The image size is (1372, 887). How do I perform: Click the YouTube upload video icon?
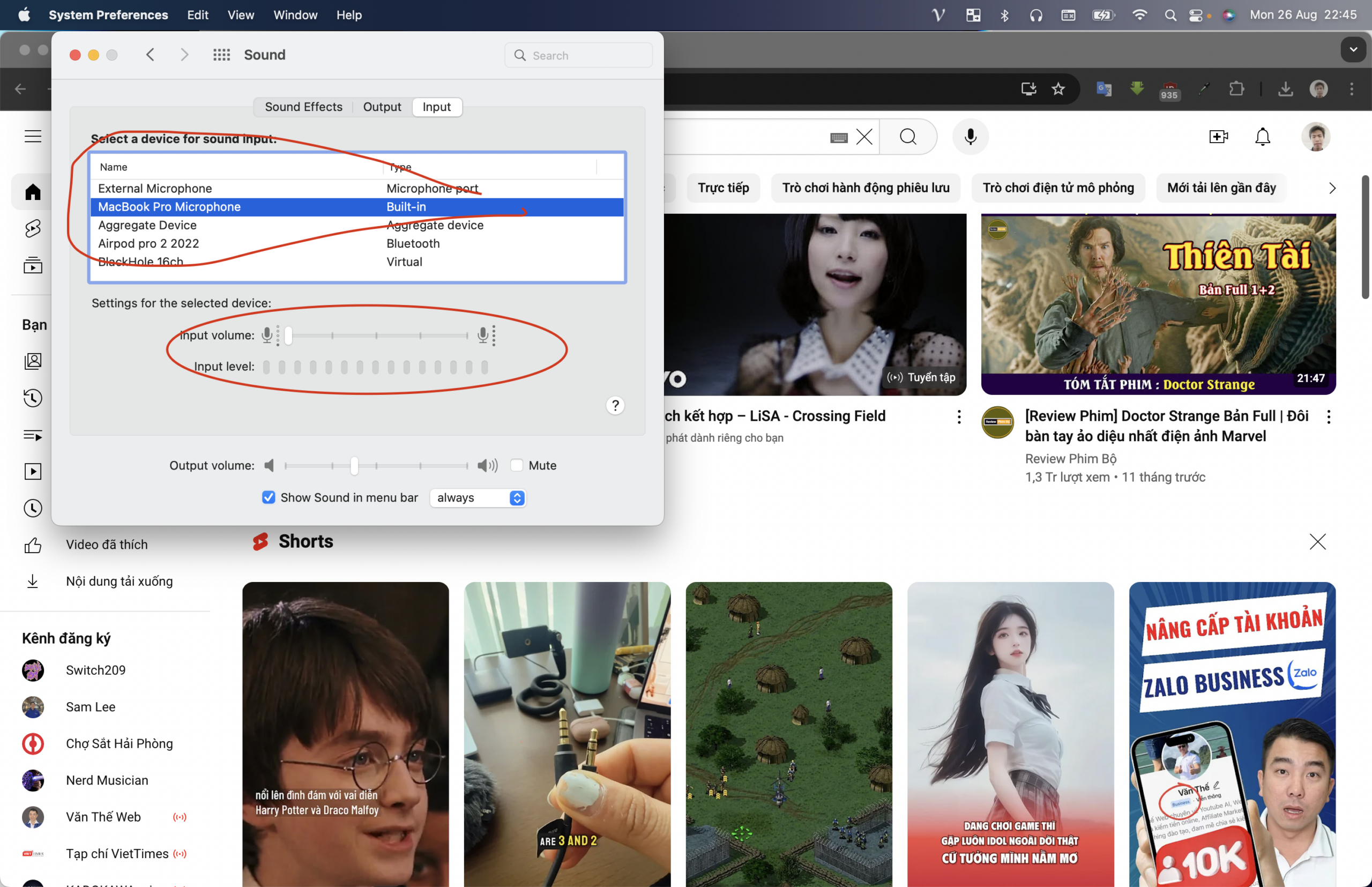(1218, 135)
